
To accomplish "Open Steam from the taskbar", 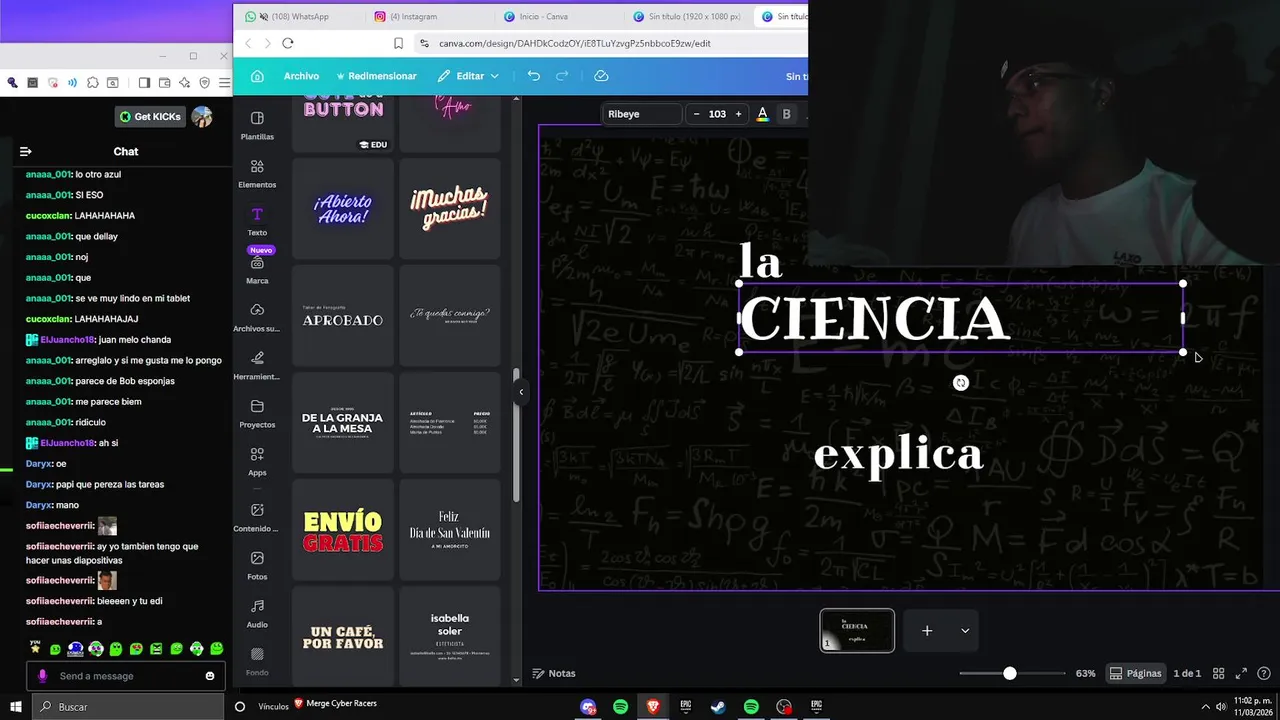I will (718, 707).
